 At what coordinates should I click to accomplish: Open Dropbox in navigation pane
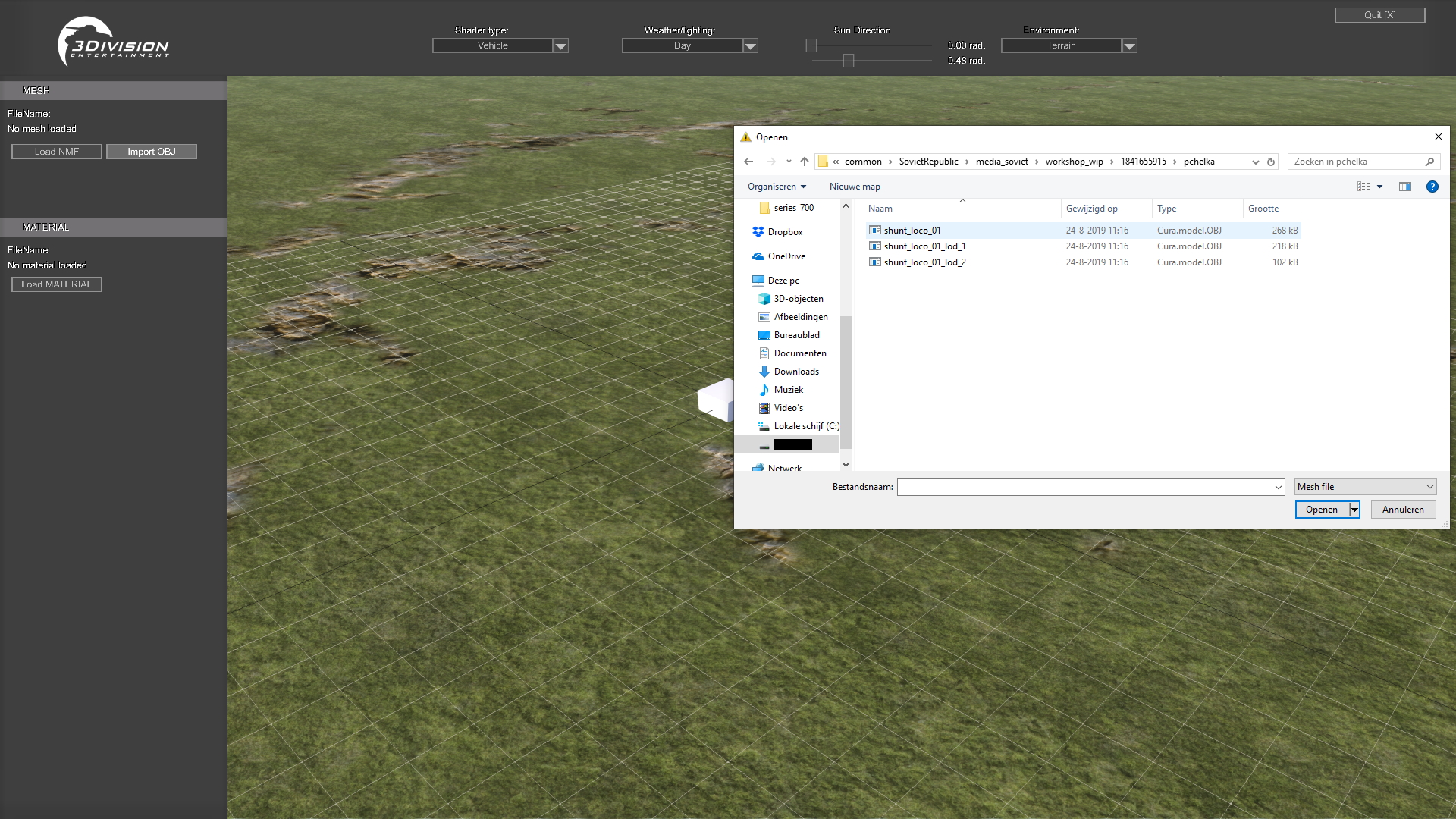(x=785, y=232)
